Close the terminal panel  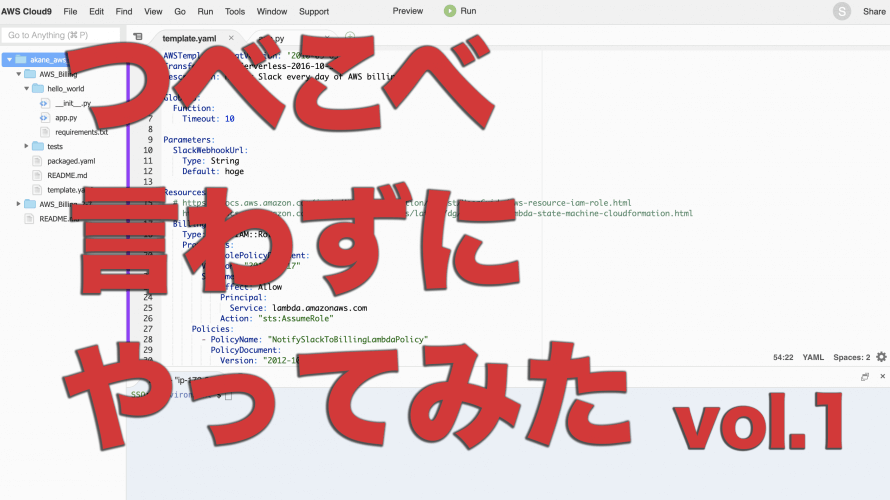(882, 376)
